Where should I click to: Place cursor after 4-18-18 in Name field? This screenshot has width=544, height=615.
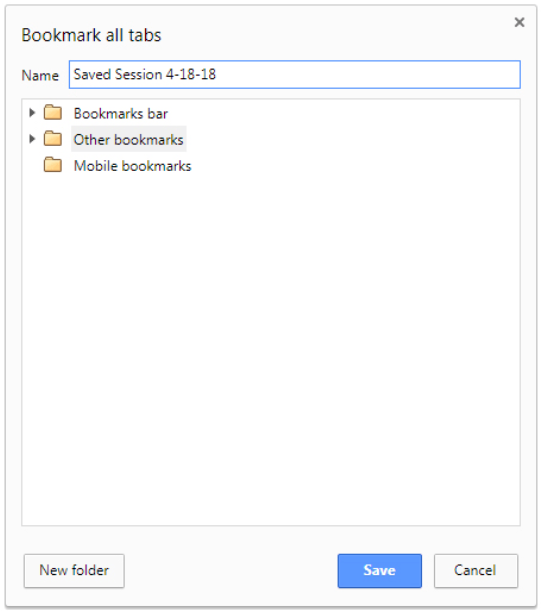click(217, 75)
